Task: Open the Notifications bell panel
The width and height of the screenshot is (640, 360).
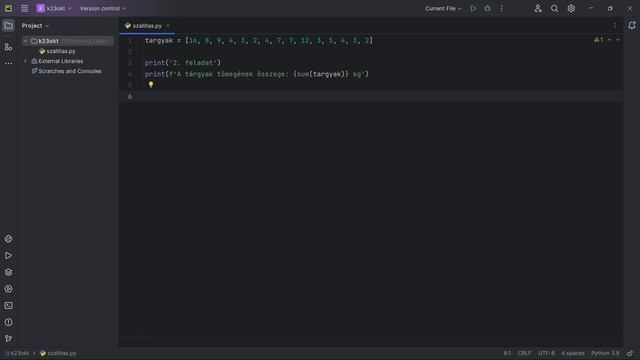Action: (x=631, y=25)
